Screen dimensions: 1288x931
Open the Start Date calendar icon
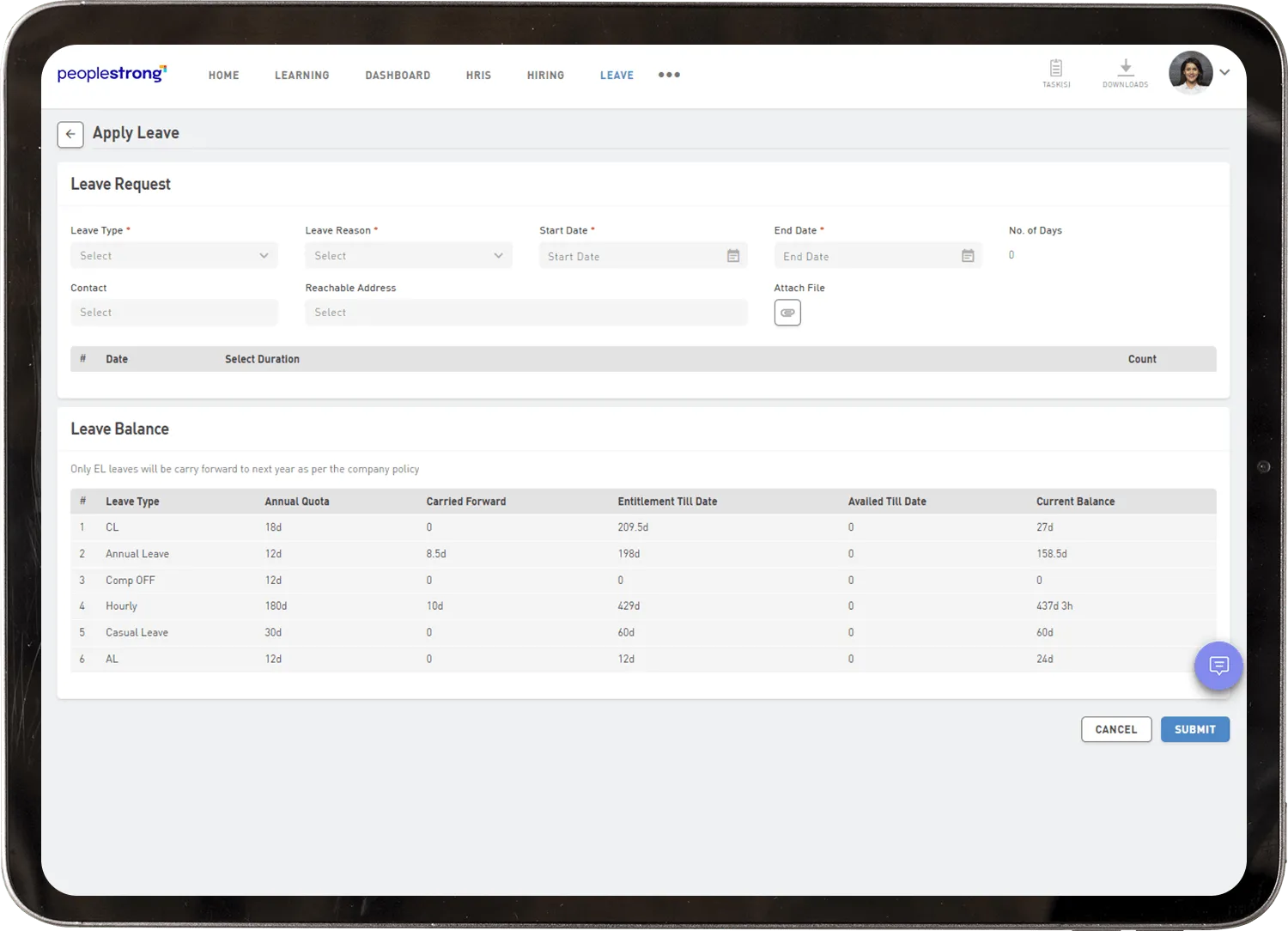point(733,256)
